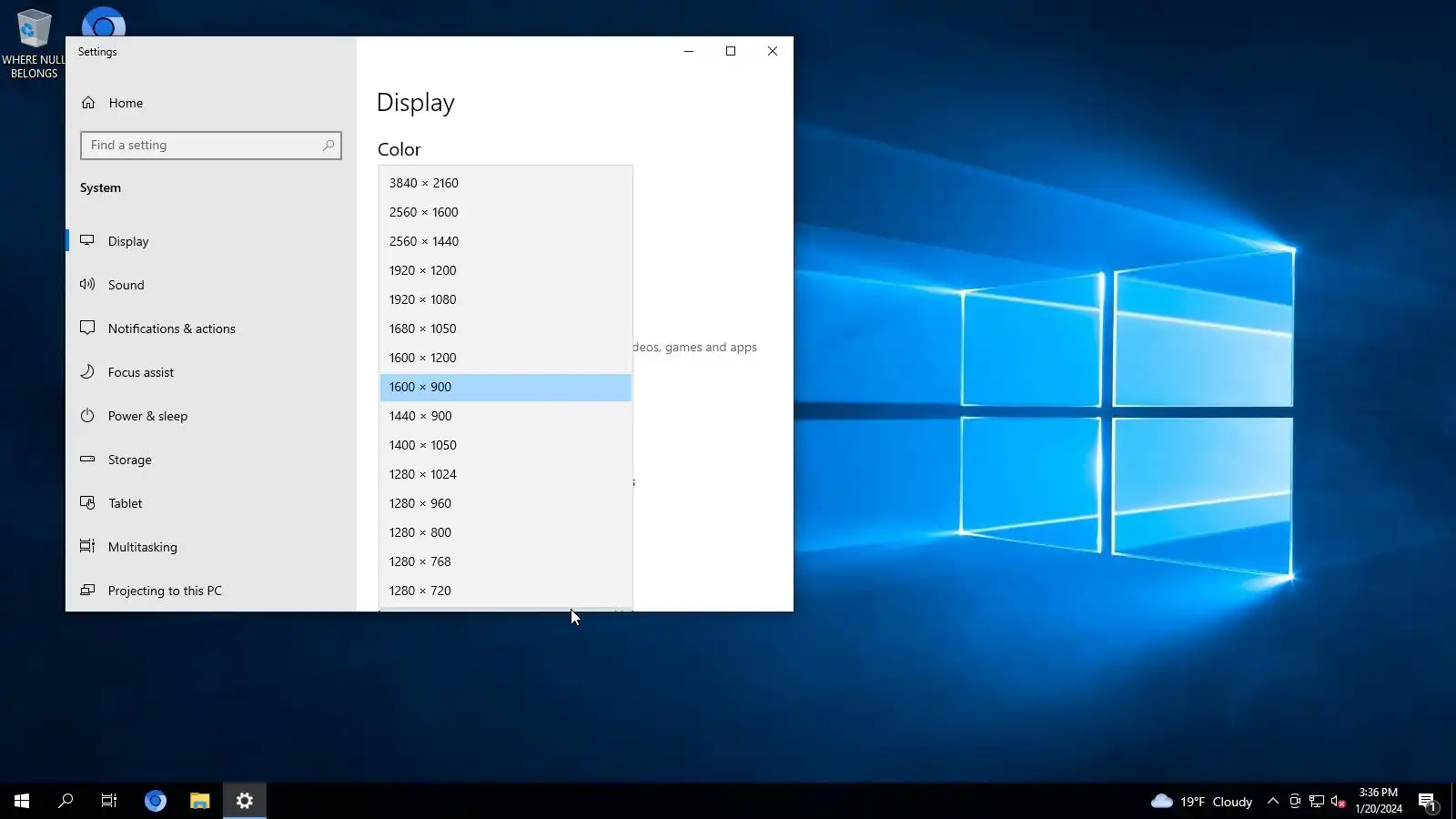1456x819 pixels.
Task: Show hidden system tray icons
Action: coord(1273,802)
